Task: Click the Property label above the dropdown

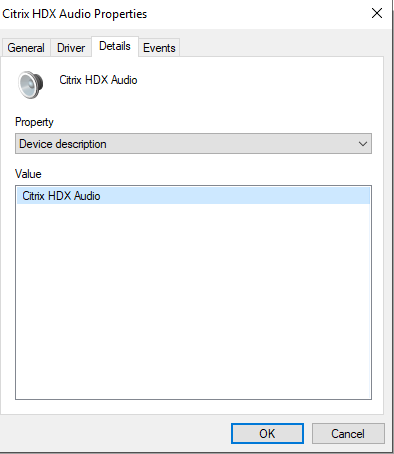Action: [x=34, y=122]
